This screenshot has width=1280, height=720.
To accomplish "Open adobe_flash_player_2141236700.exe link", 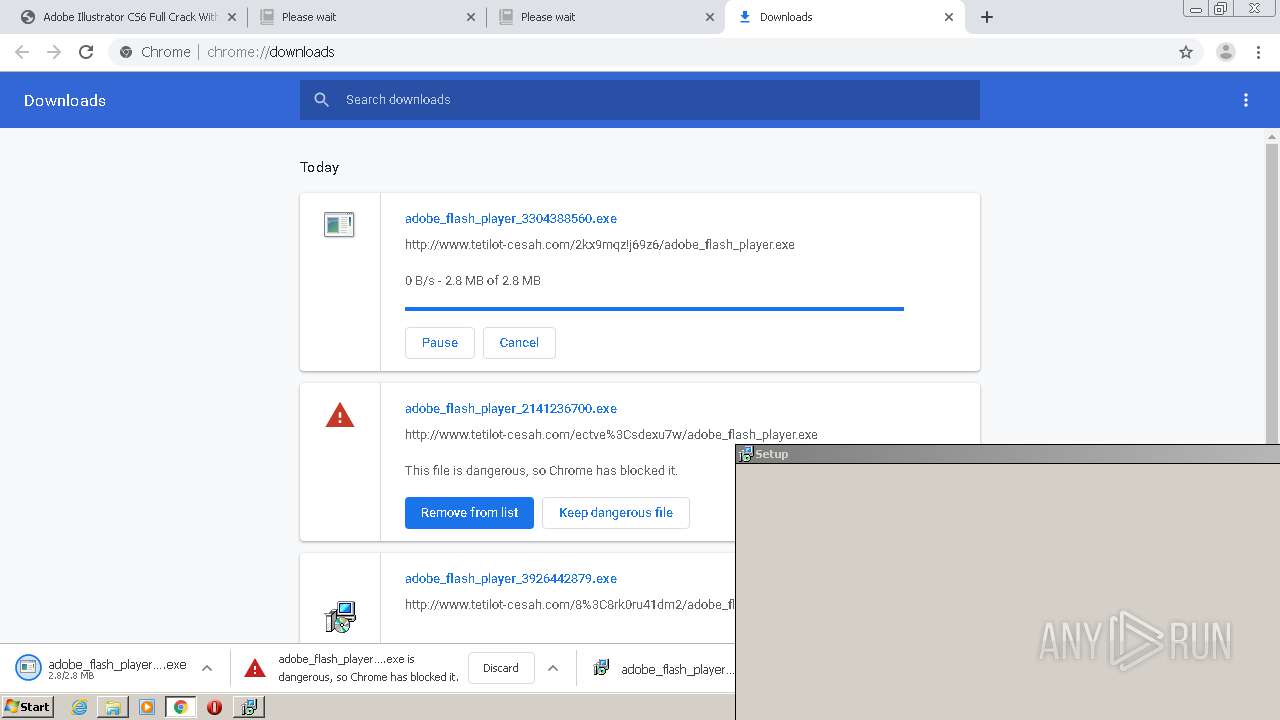I will coord(511,408).
